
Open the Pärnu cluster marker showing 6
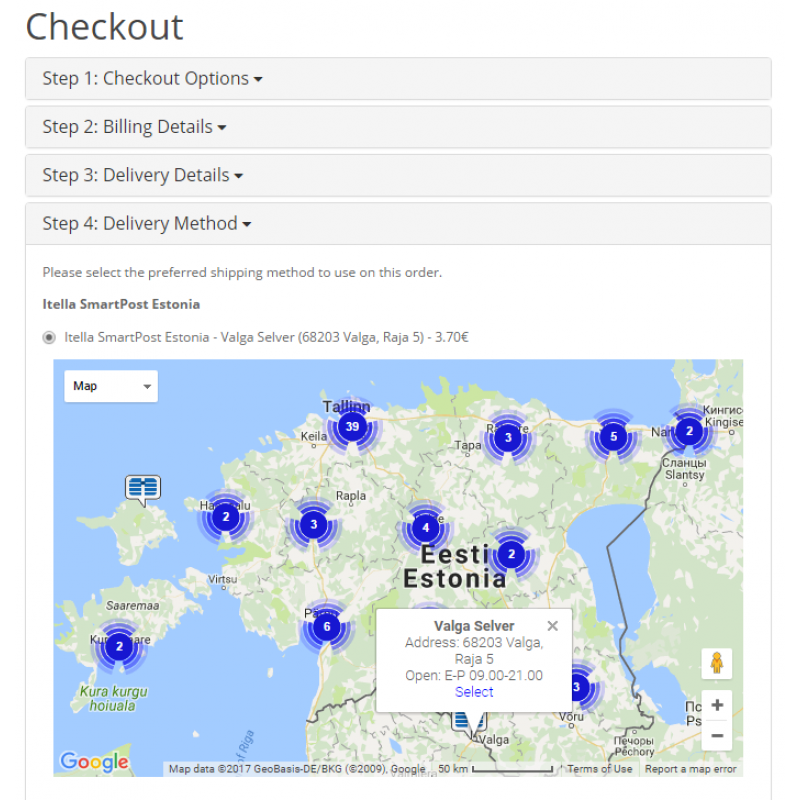click(x=327, y=627)
